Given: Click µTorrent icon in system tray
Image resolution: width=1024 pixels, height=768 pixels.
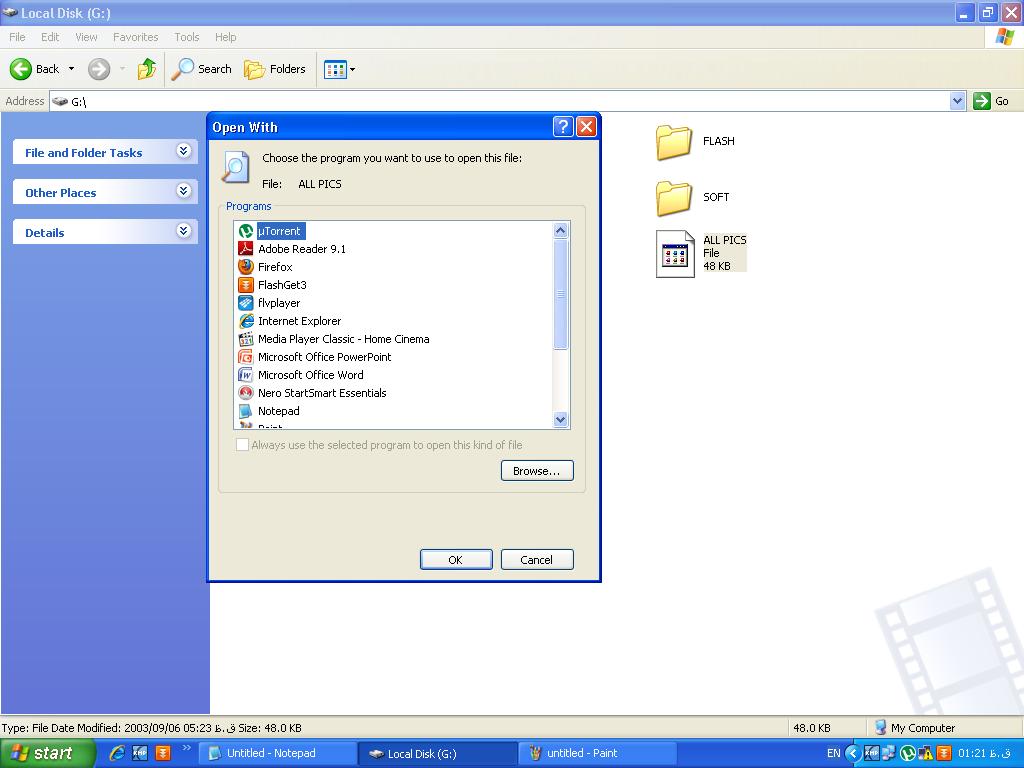Looking at the screenshot, I should pos(908,753).
